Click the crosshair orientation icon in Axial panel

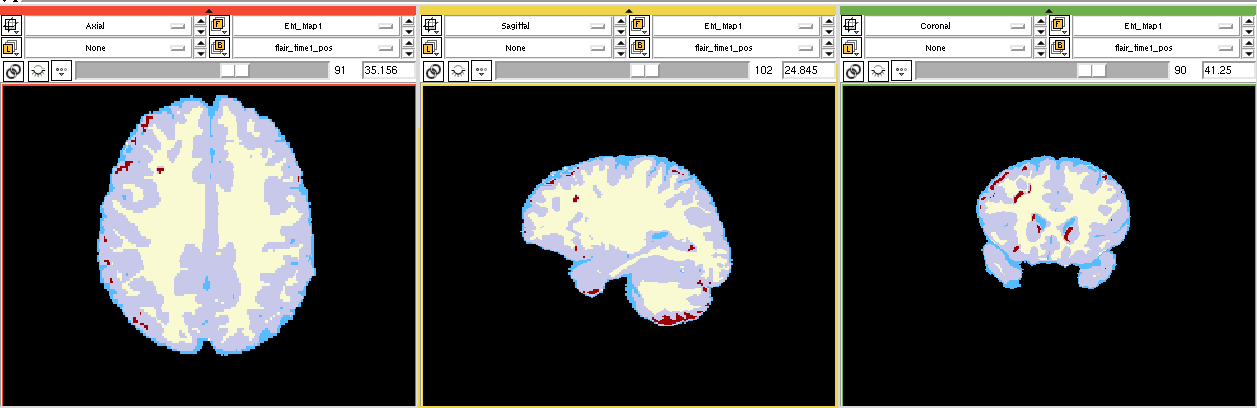coord(12,25)
